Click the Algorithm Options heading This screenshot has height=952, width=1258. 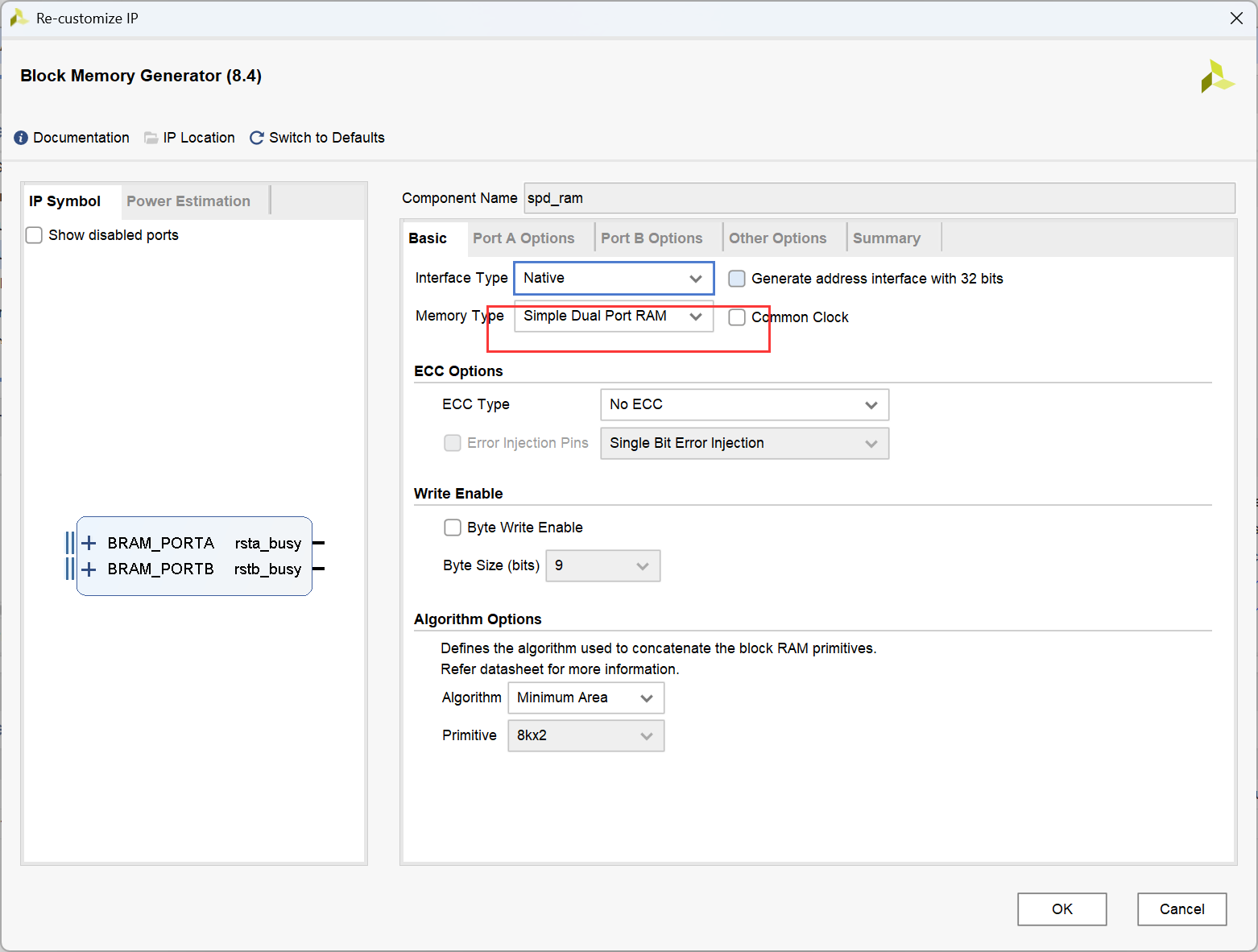pos(478,619)
